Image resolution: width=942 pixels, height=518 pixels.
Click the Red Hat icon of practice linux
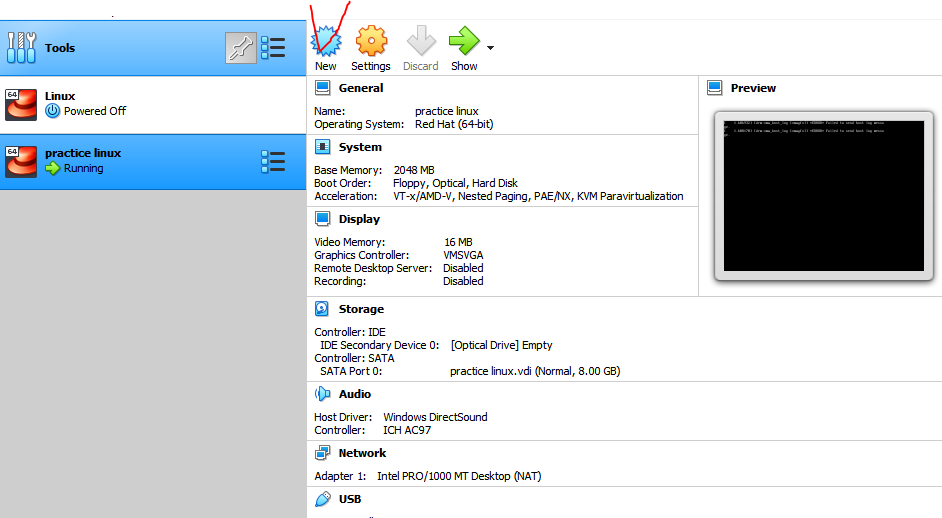click(21, 162)
